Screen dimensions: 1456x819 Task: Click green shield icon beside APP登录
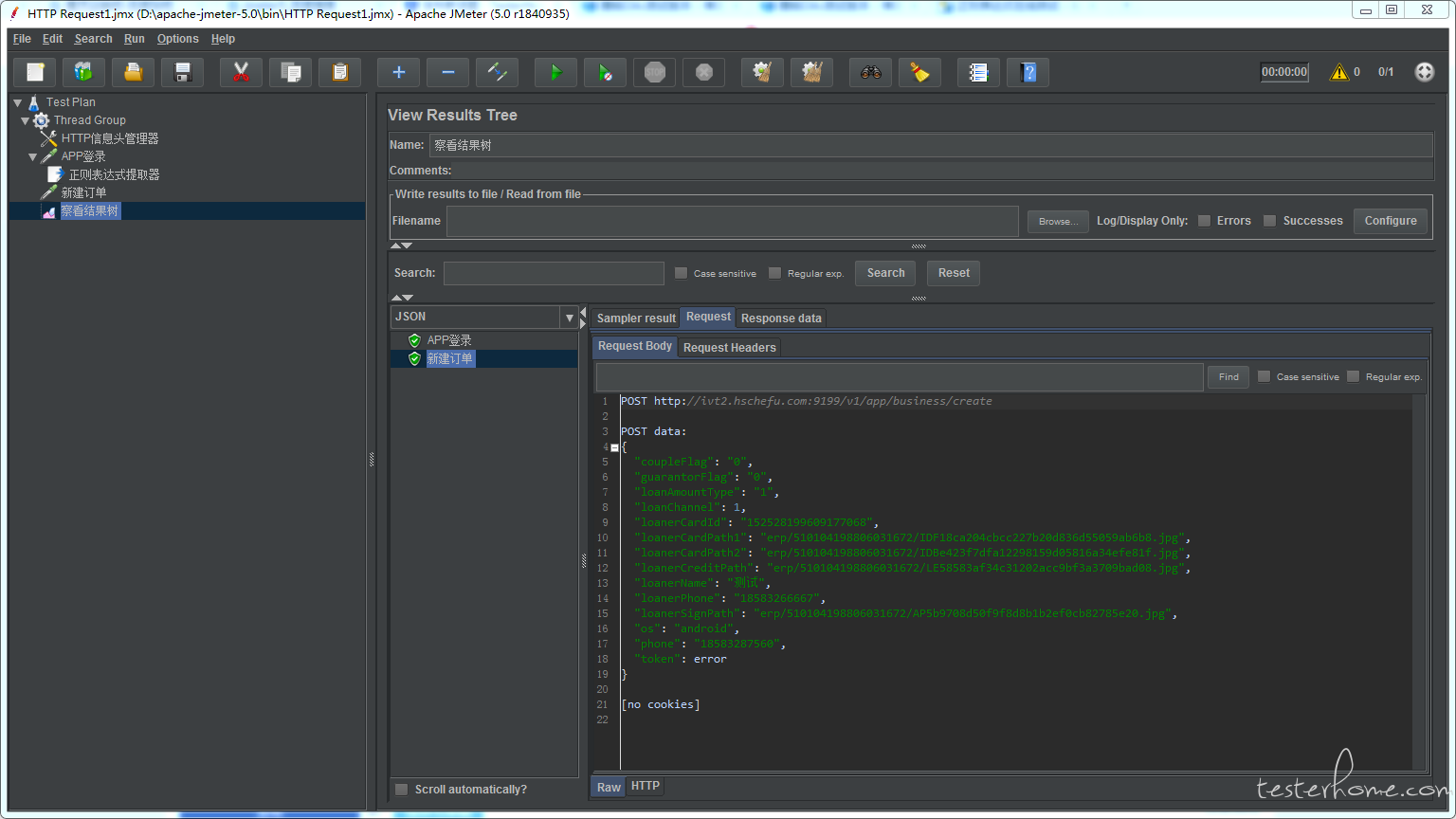click(414, 340)
